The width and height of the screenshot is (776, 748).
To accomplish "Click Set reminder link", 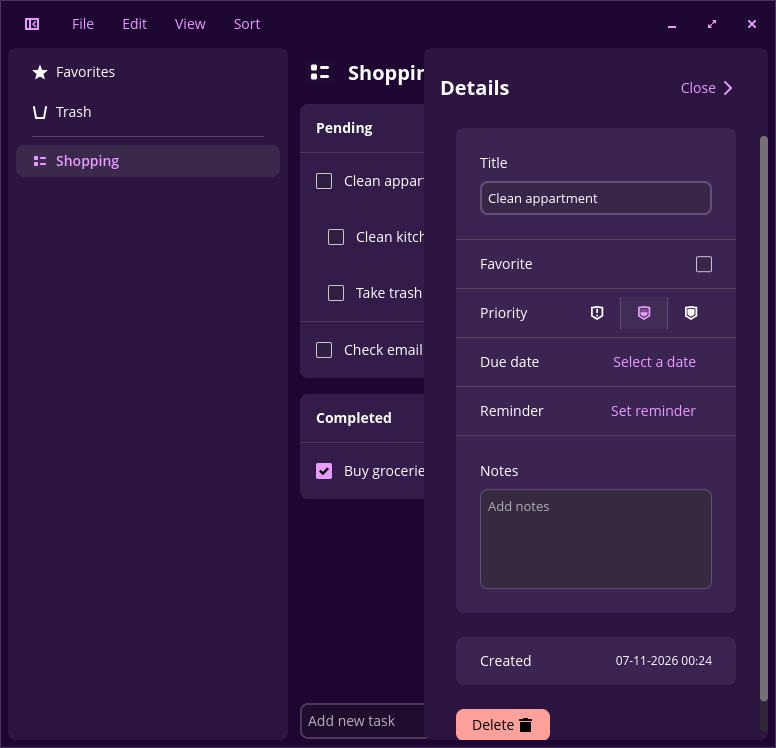I will click(653, 411).
